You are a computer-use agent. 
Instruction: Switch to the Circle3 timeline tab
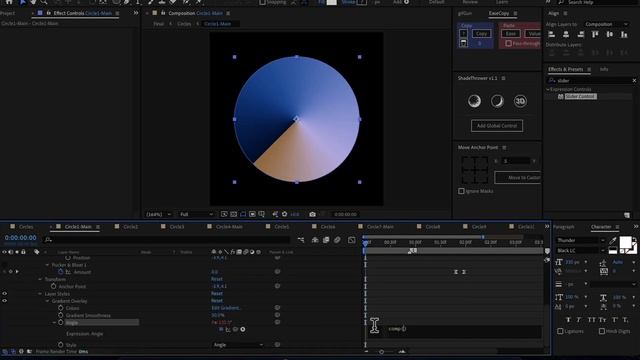point(177,227)
